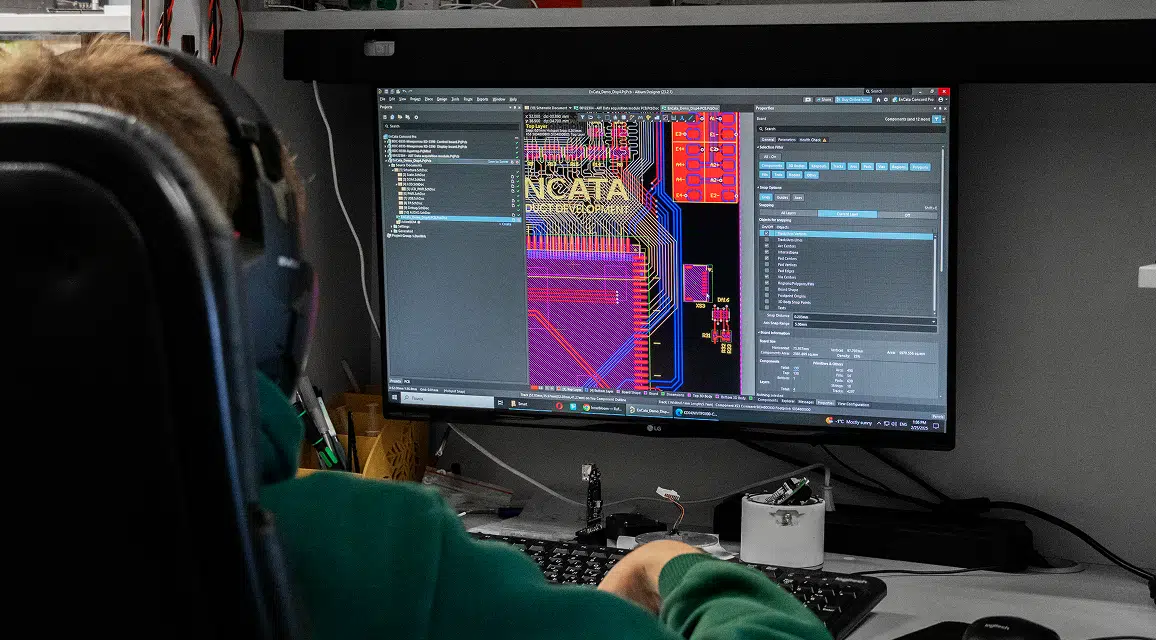This screenshot has height=640, width=1156.
Task: Collapse the Board Information section
Action: pos(759,333)
